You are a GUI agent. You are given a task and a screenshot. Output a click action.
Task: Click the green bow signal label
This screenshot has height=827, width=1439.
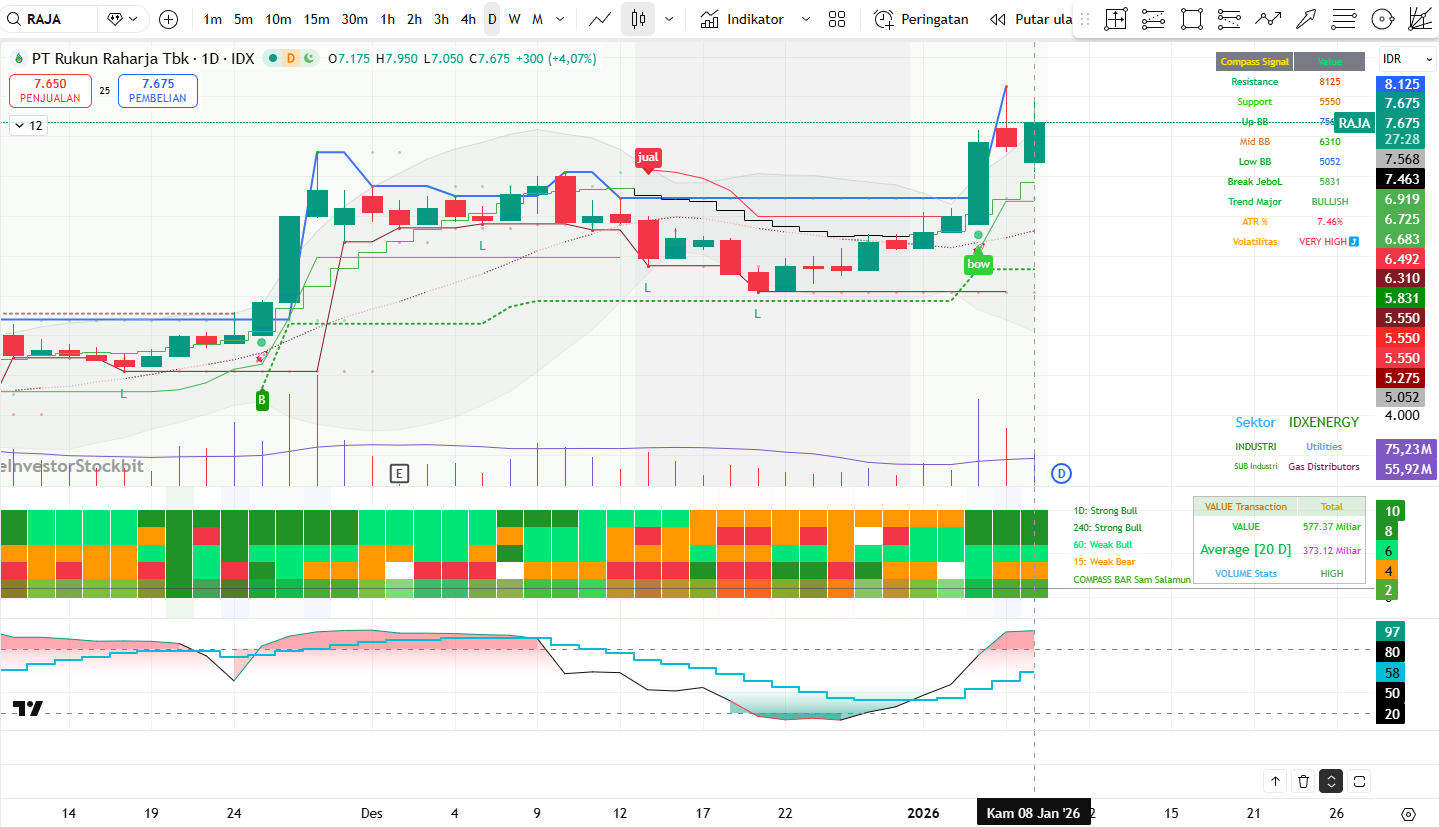click(978, 264)
